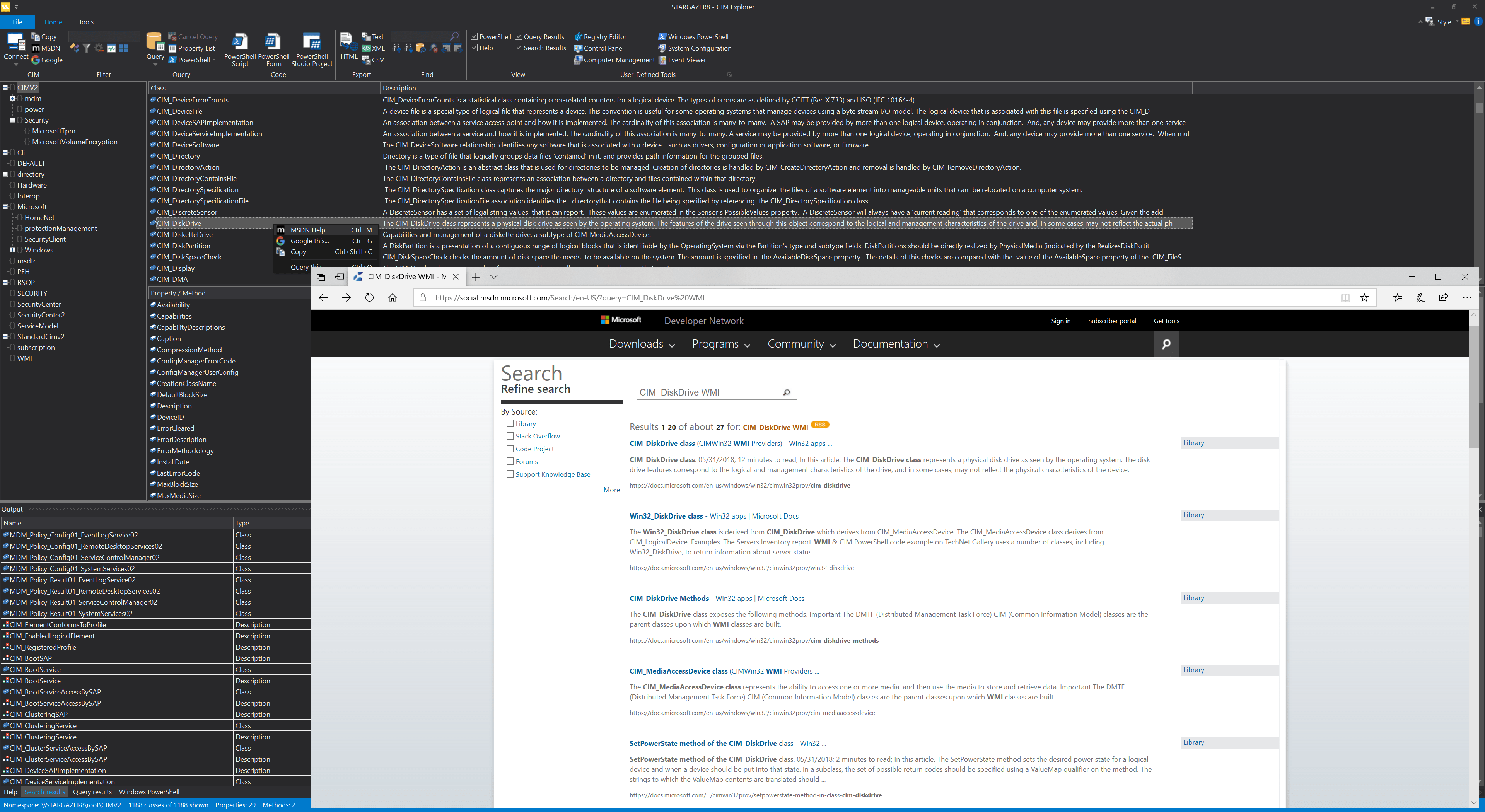Check the Forums source filter
1485x812 pixels.
click(510, 461)
